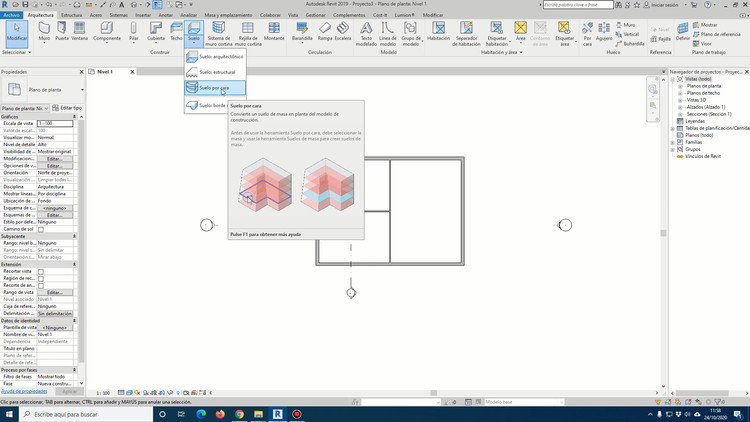Image resolution: width=750 pixels, height=422 pixels.
Task: Select the Puerta door tool
Action: tap(62, 32)
